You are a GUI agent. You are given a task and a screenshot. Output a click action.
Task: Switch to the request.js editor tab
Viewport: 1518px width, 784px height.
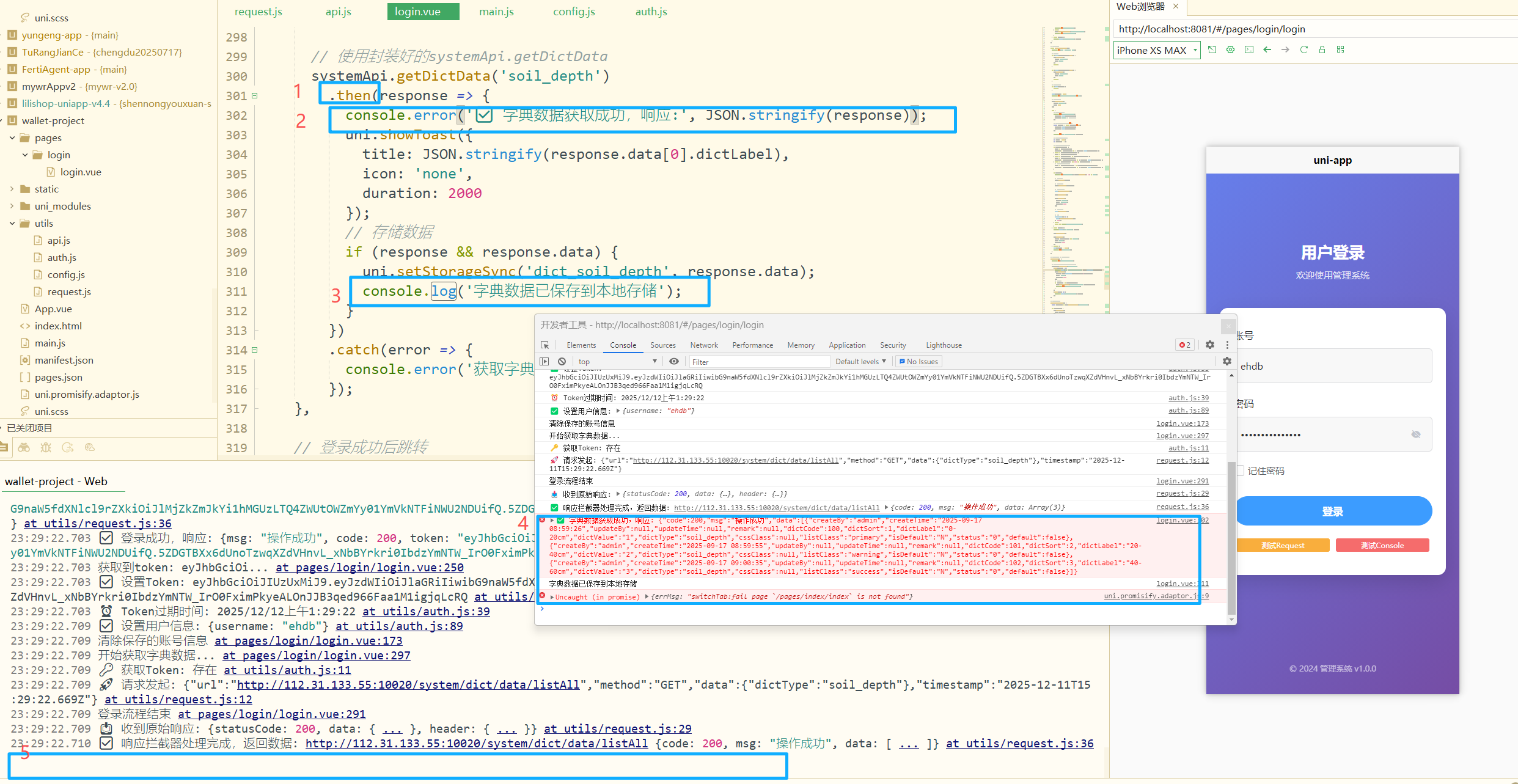point(258,12)
